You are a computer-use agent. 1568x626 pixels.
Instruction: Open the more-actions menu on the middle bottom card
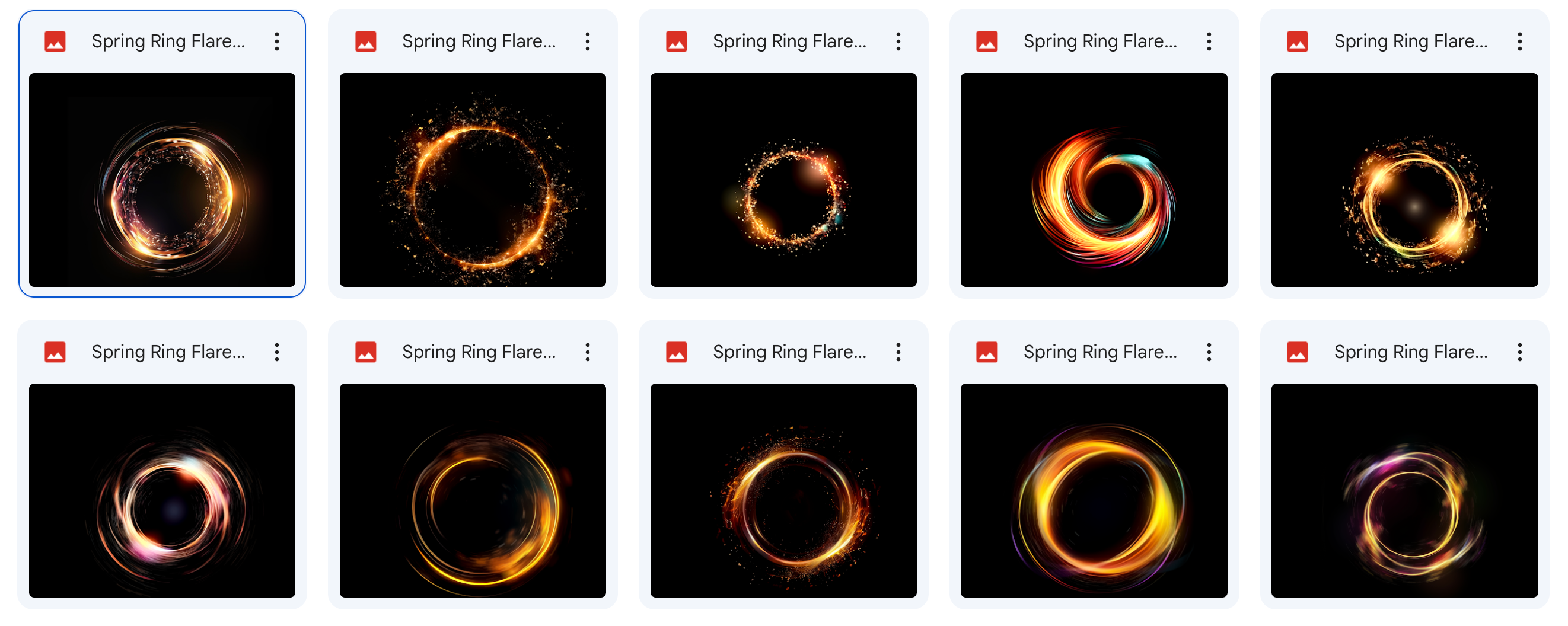[898, 352]
